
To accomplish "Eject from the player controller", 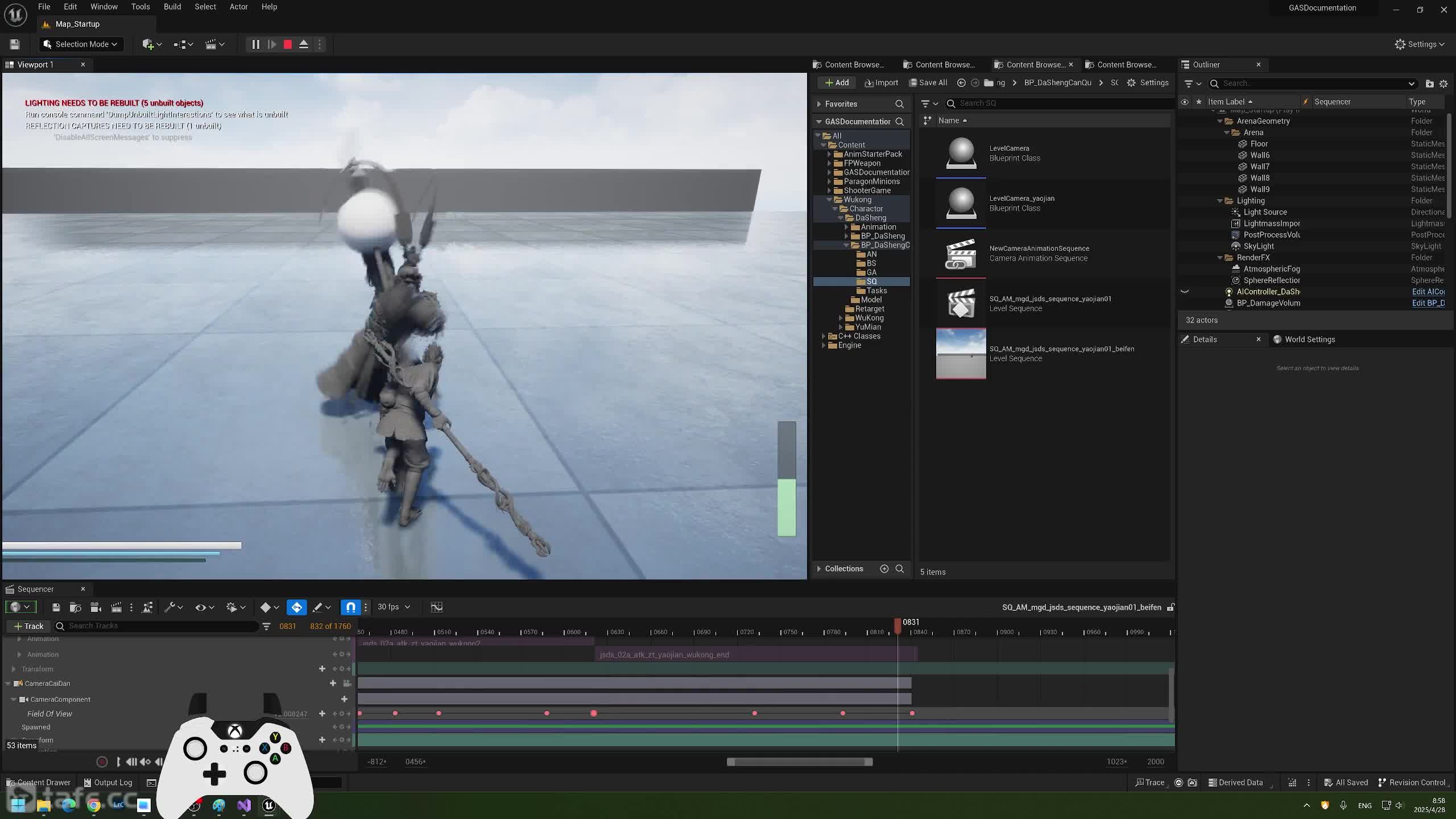I will point(304,44).
